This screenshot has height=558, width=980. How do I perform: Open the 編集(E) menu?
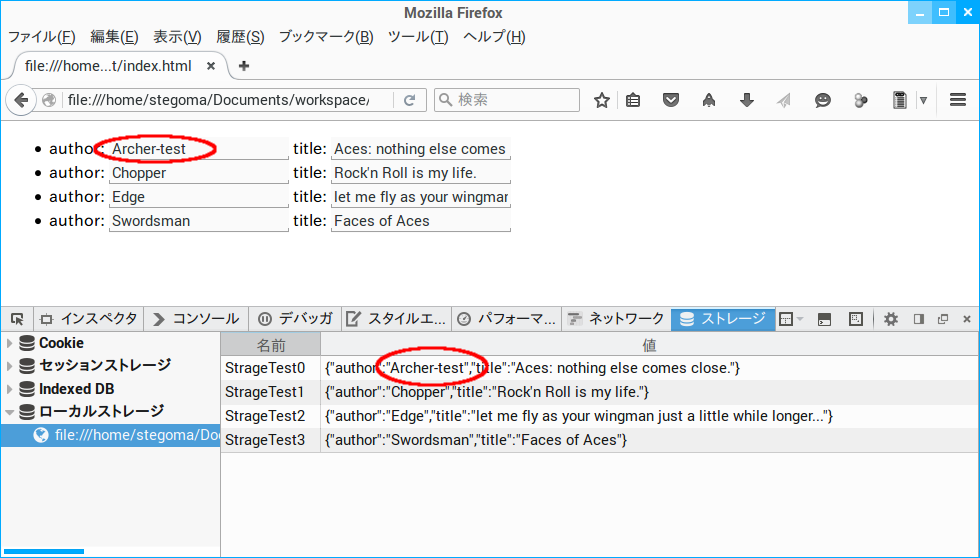(x=114, y=37)
